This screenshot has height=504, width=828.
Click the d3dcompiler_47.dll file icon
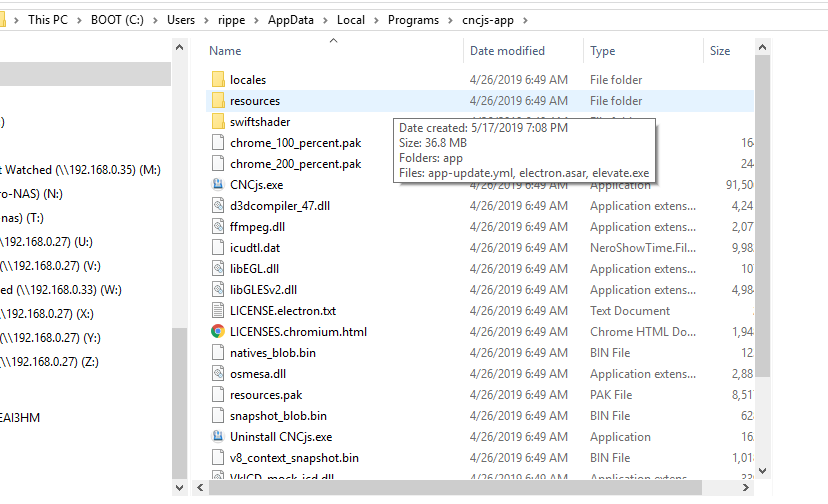pyautogui.click(x=218, y=206)
